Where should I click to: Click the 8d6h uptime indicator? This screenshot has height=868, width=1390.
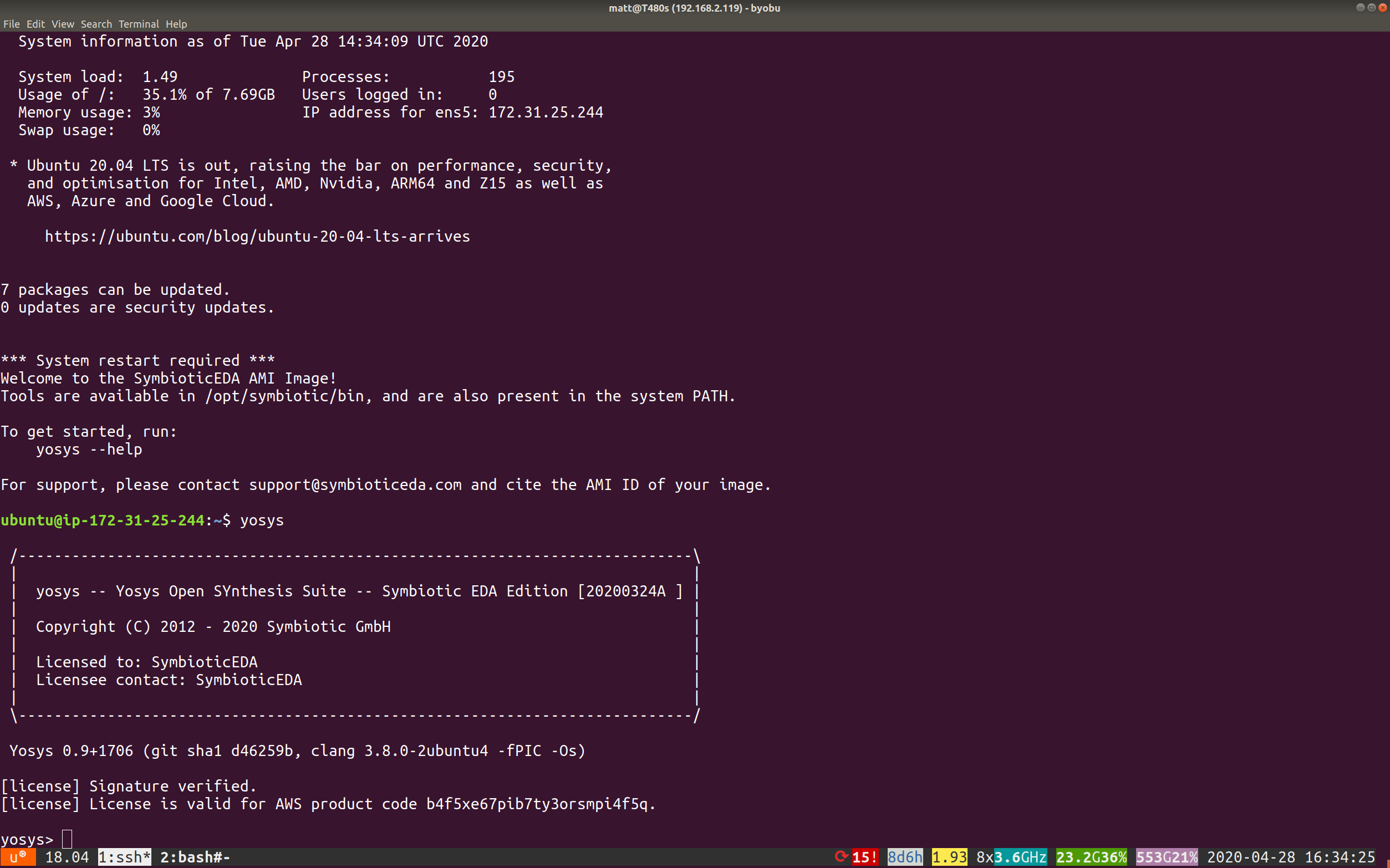(x=905, y=857)
